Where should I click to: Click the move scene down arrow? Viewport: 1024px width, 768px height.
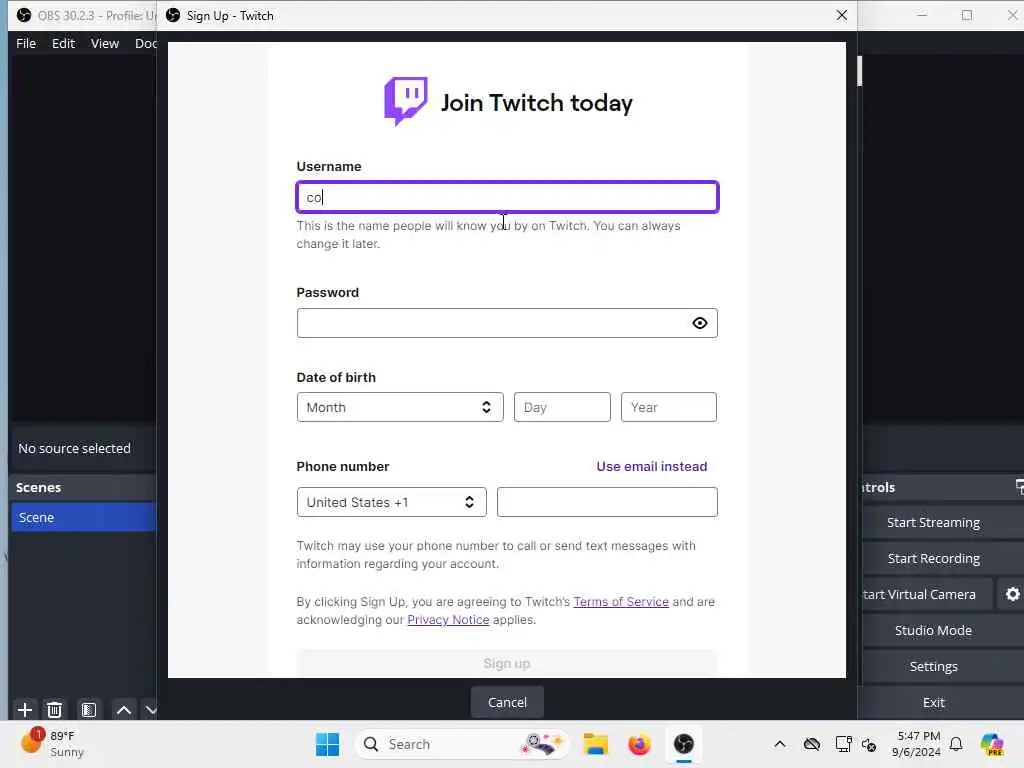pos(151,709)
